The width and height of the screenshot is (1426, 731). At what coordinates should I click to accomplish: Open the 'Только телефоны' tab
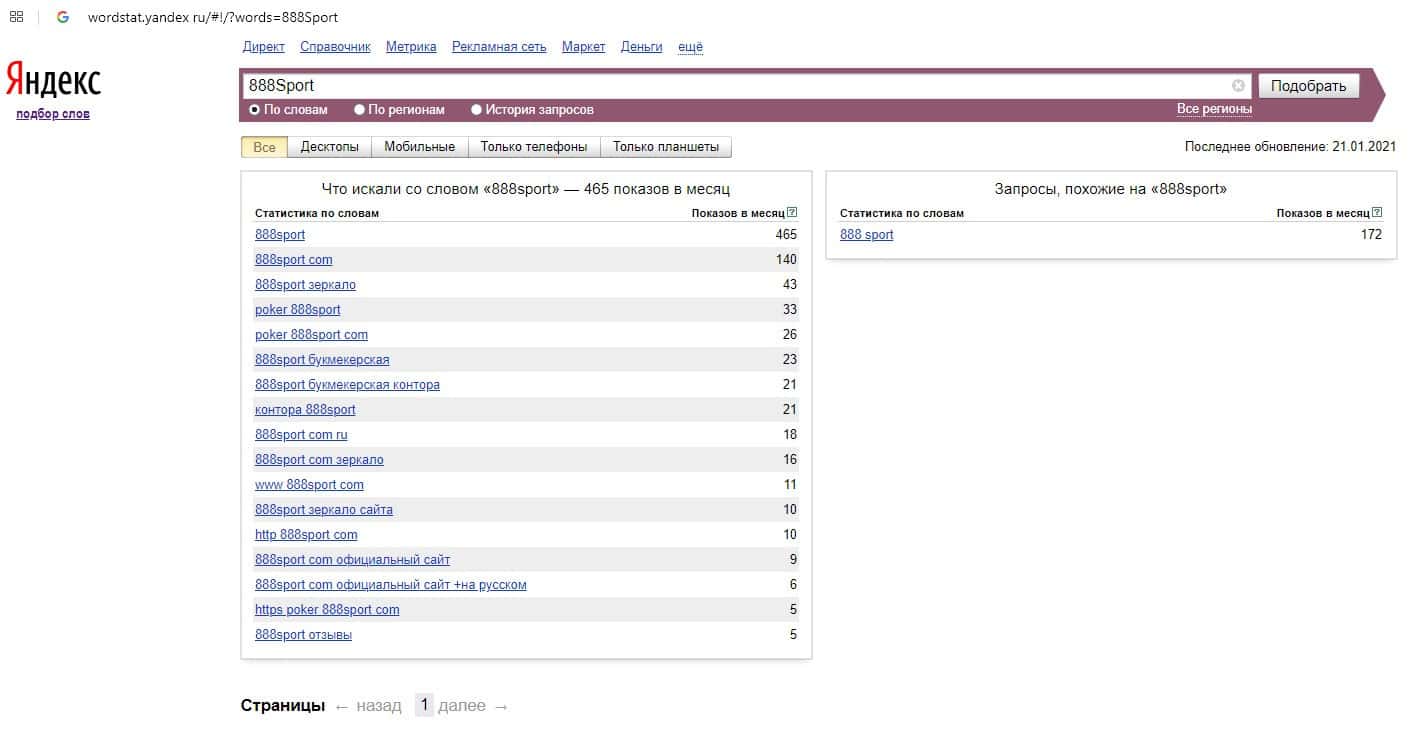533,147
